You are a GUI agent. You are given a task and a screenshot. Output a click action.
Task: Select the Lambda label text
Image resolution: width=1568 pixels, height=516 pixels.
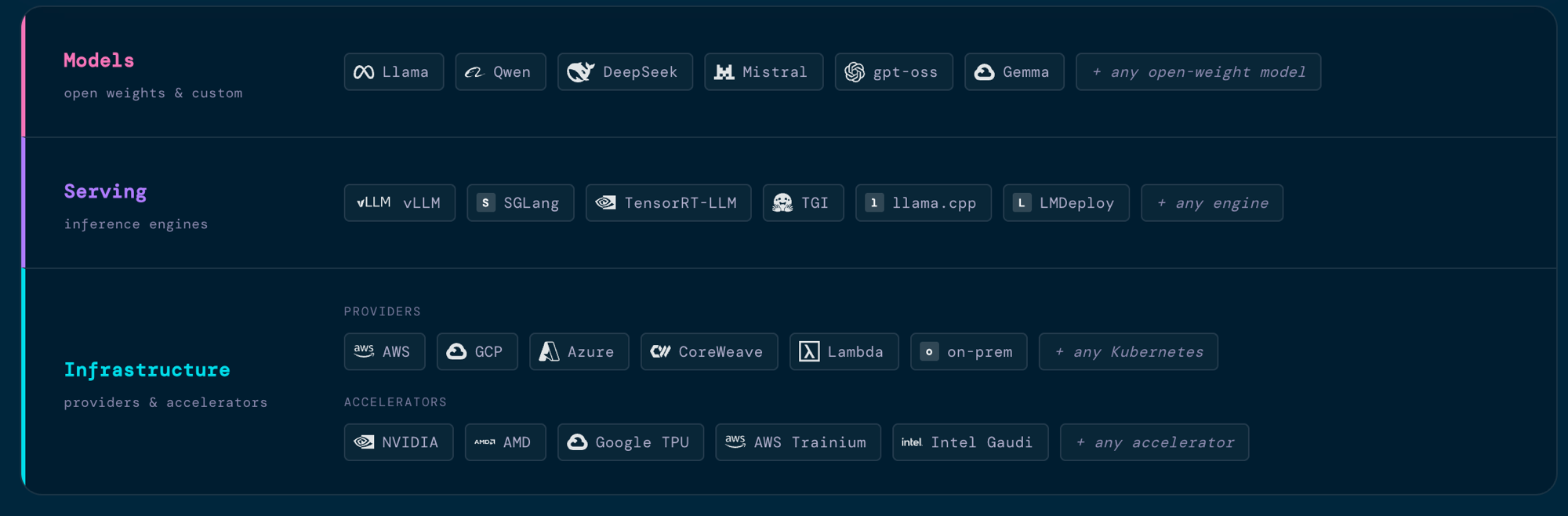click(855, 352)
